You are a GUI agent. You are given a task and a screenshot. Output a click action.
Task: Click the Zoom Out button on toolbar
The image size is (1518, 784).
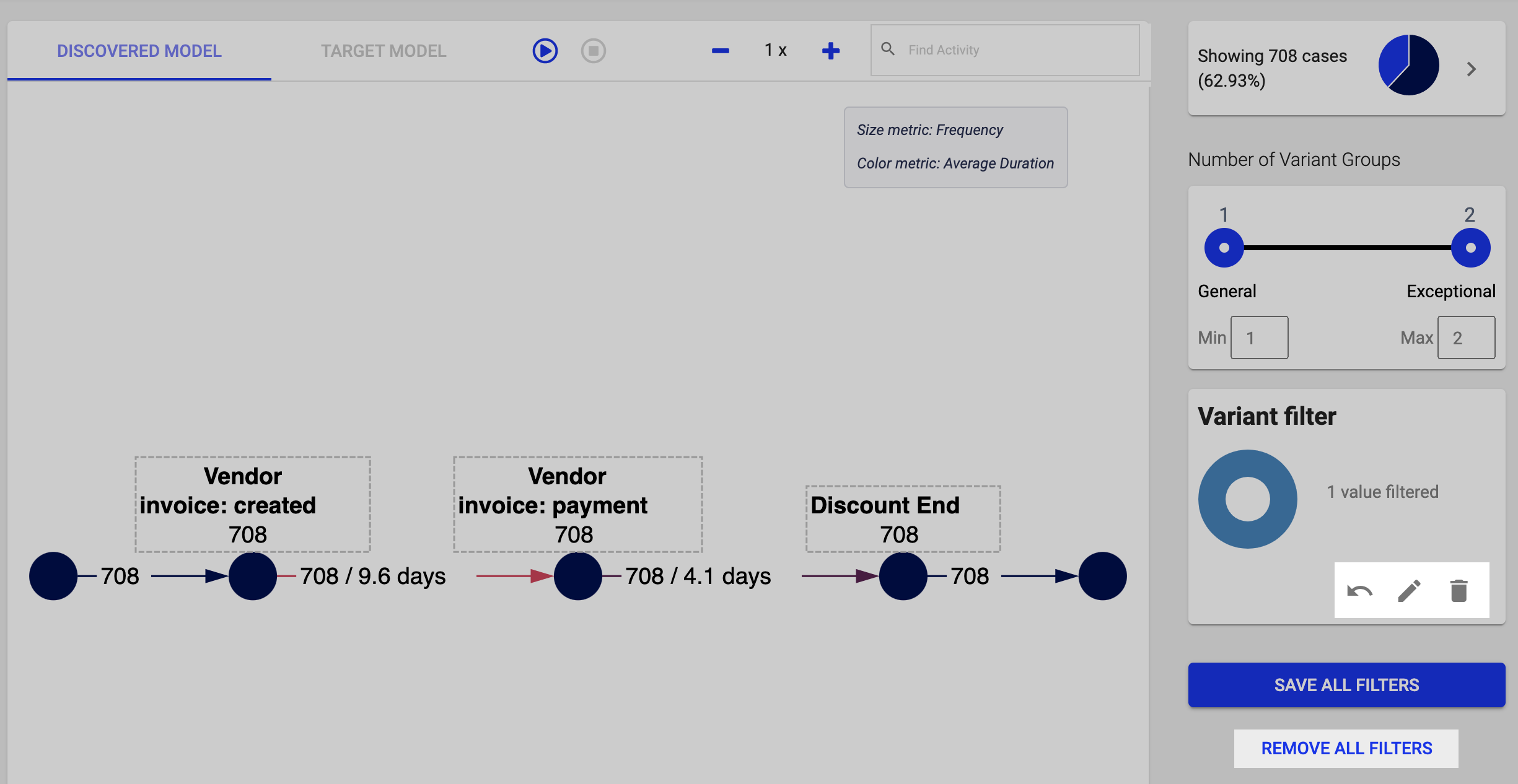(x=720, y=50)
